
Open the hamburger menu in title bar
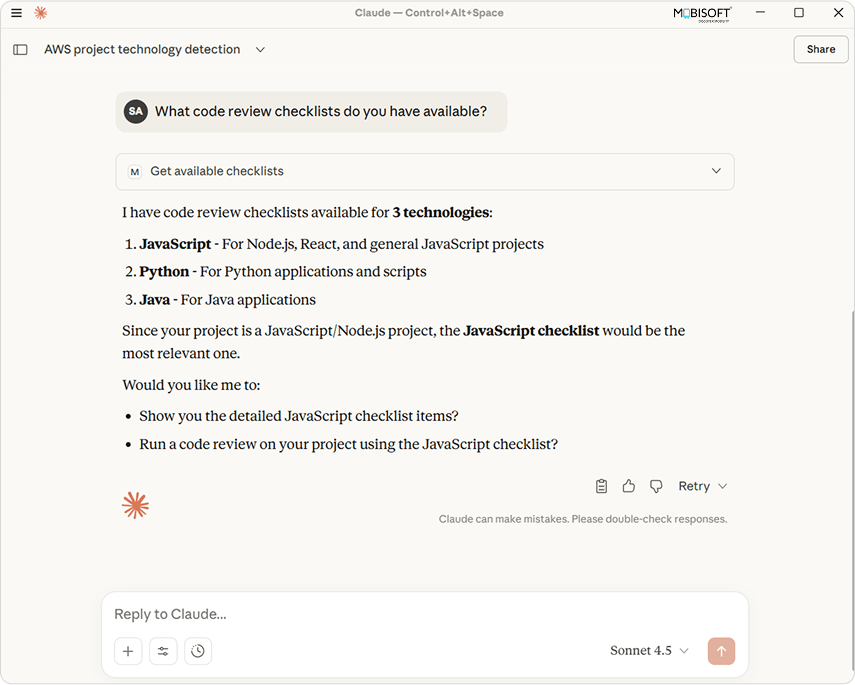(x=16, y=13)
